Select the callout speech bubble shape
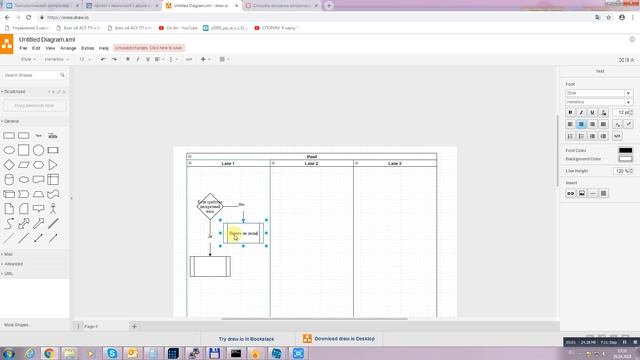 pyautogui.click(x=38, y=209)
